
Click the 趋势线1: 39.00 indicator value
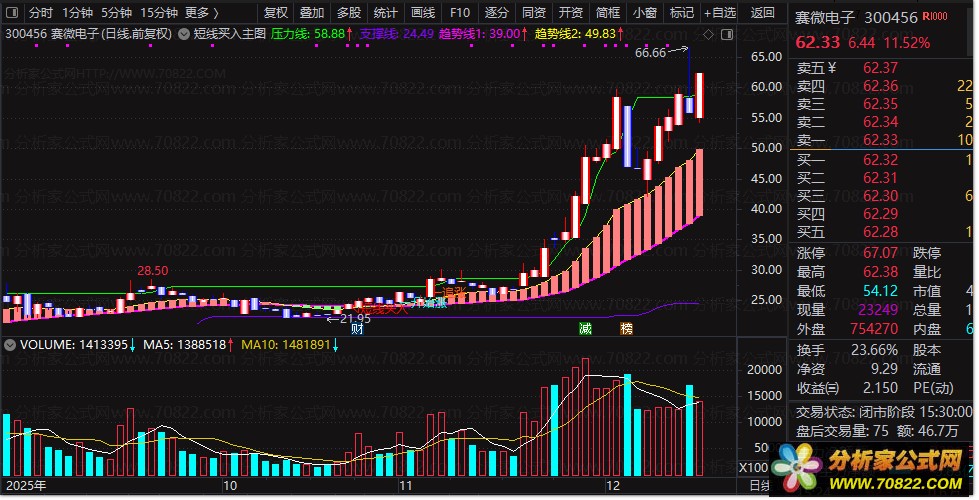tap(483, 34)
